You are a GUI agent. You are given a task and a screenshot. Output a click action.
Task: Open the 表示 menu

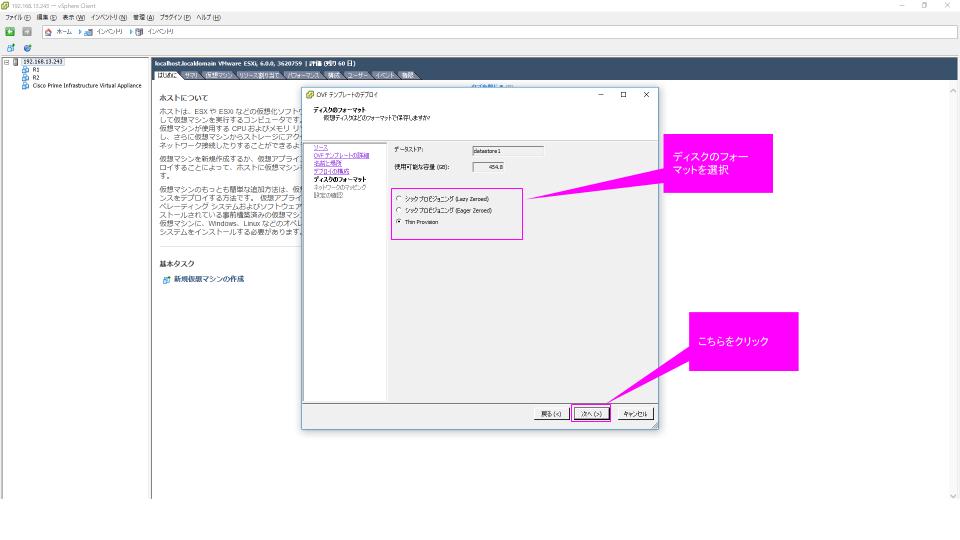[73, 17]
